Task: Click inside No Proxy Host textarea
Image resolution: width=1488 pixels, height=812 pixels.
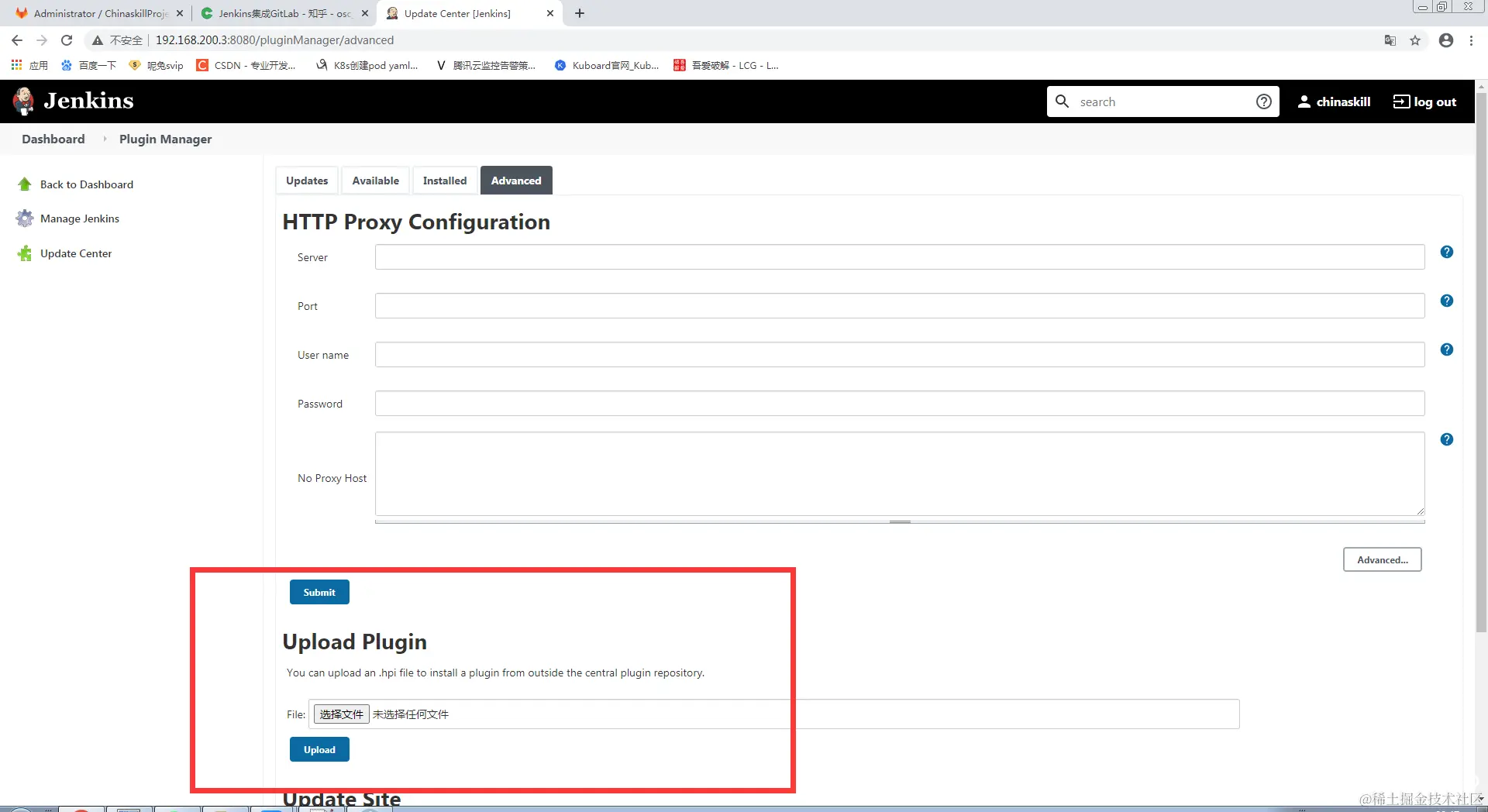Action: tap(900, 473)
